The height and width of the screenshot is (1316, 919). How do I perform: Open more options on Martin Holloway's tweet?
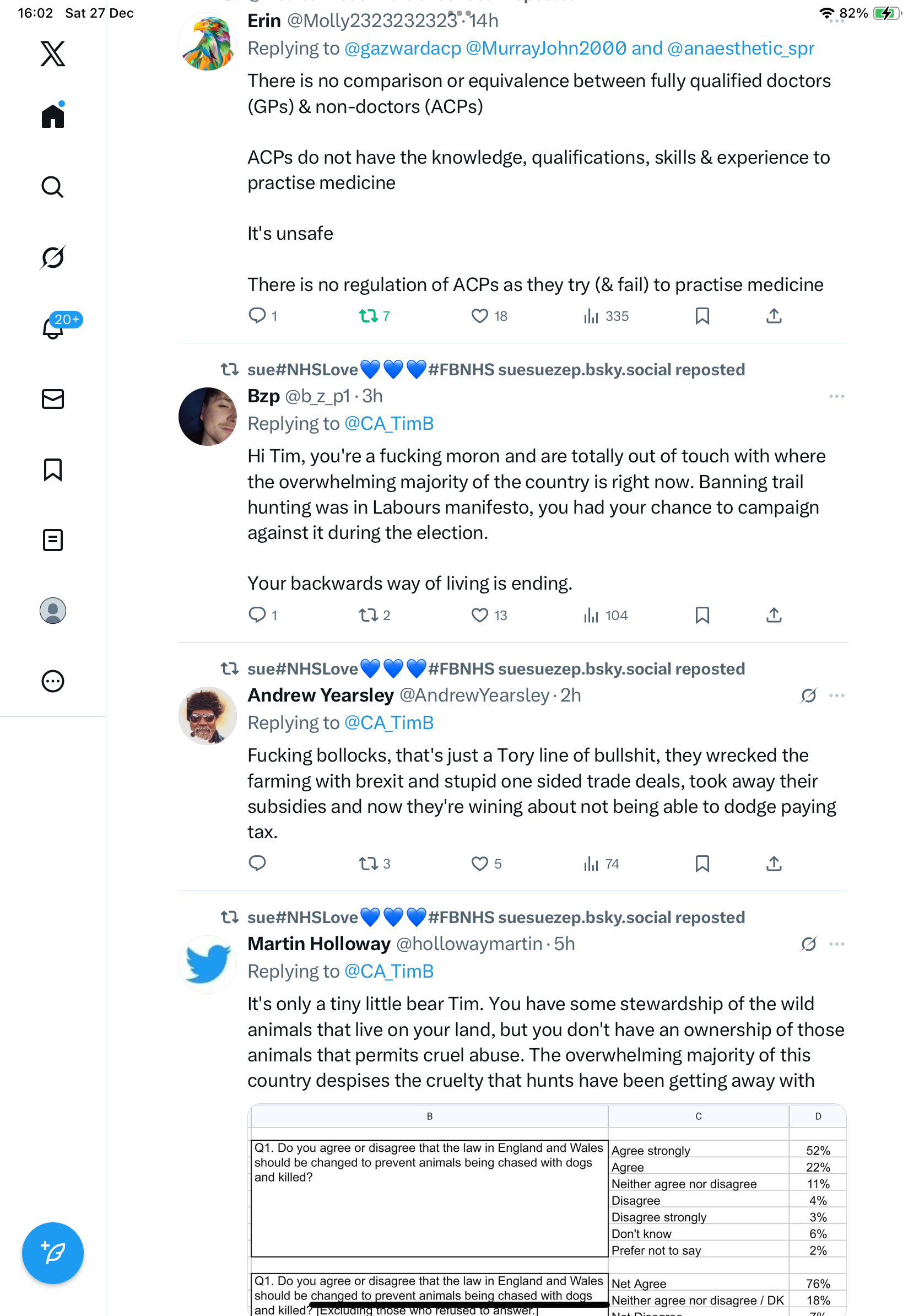(x=836, y=944)
